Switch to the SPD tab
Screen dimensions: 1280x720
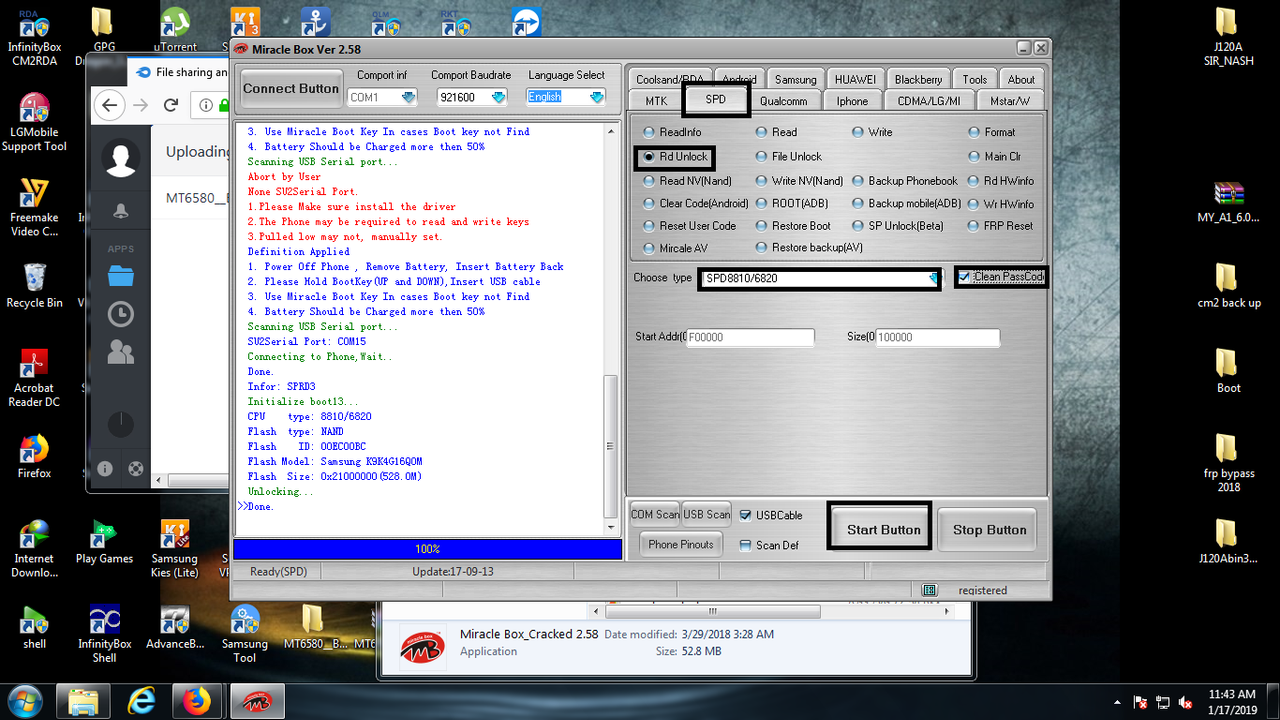tap(715, 100)
